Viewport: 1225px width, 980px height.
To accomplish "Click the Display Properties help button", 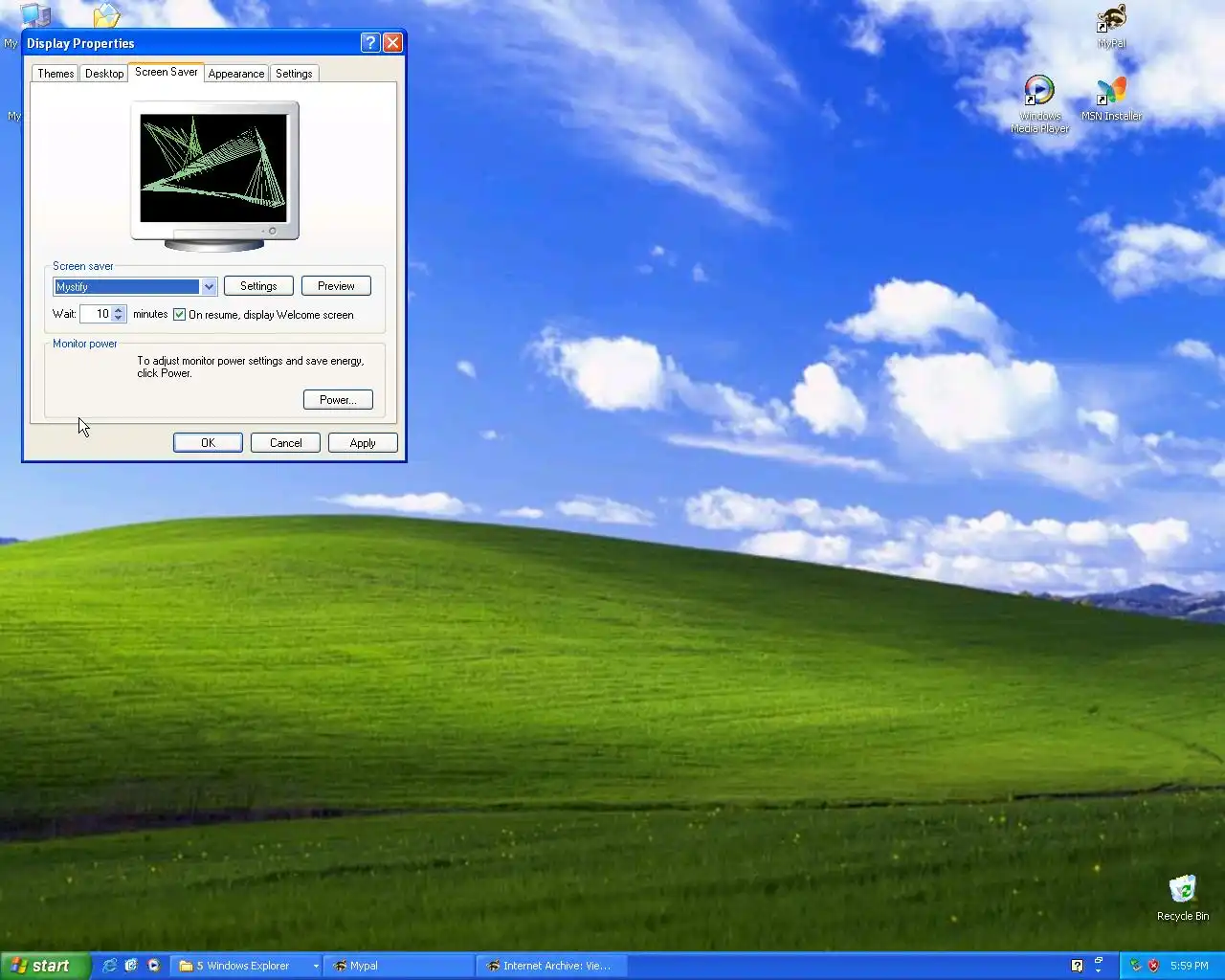I will coord(370,42).
